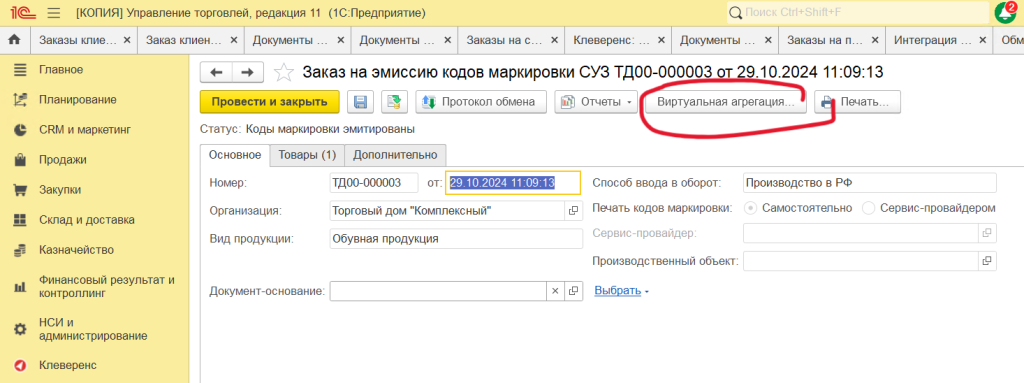Click the search magnifier icon

735,12
